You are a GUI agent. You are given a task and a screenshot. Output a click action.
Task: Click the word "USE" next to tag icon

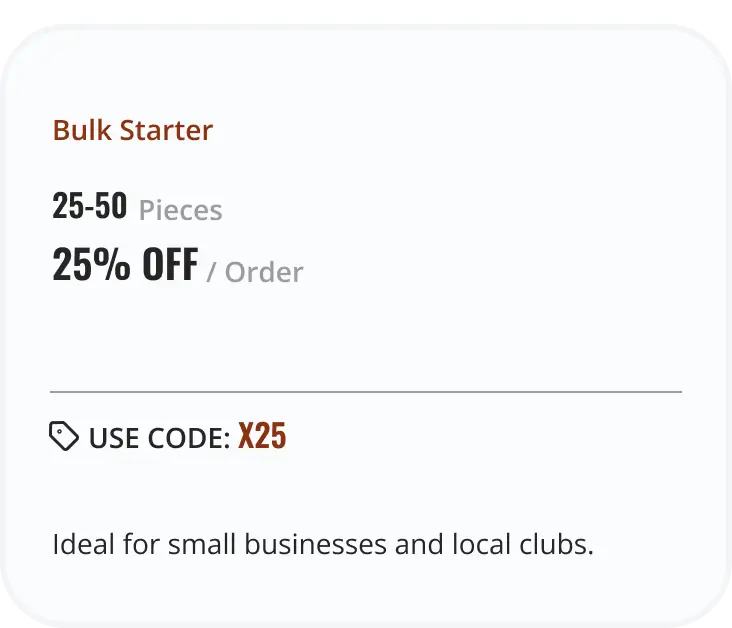click(x=111, y=438)
